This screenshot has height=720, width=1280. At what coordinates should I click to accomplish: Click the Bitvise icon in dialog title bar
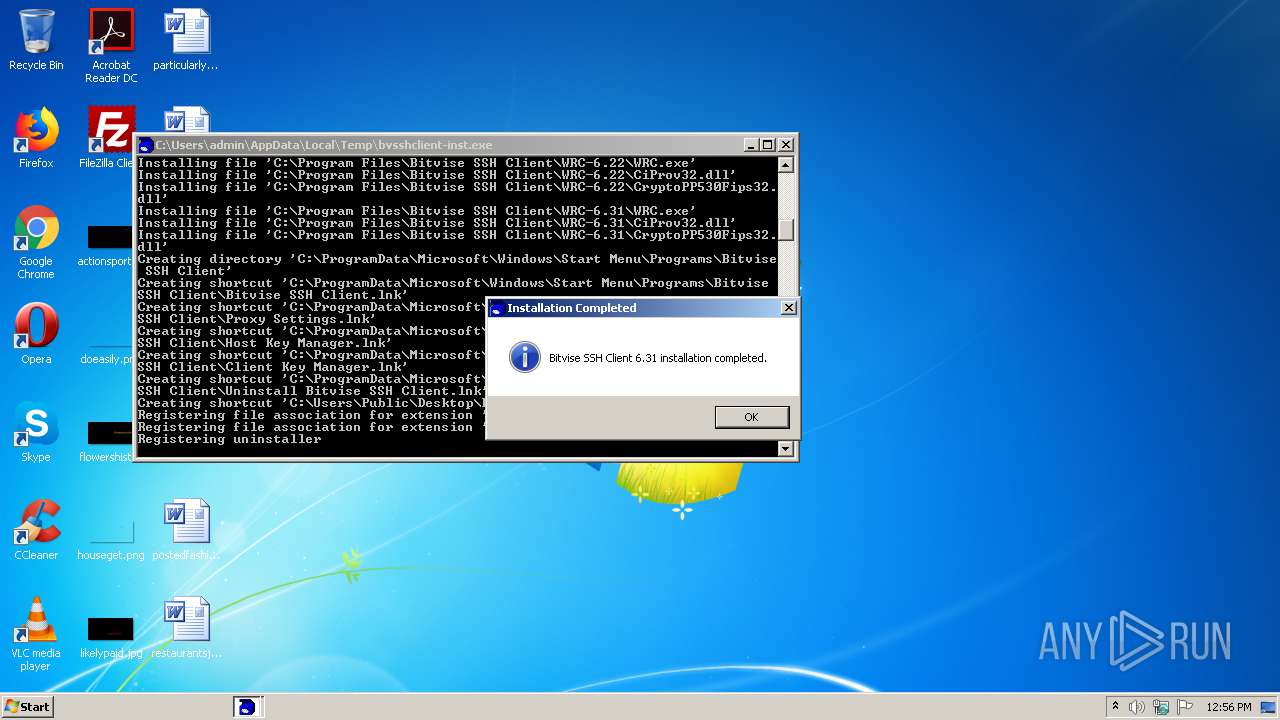(497, 308)
